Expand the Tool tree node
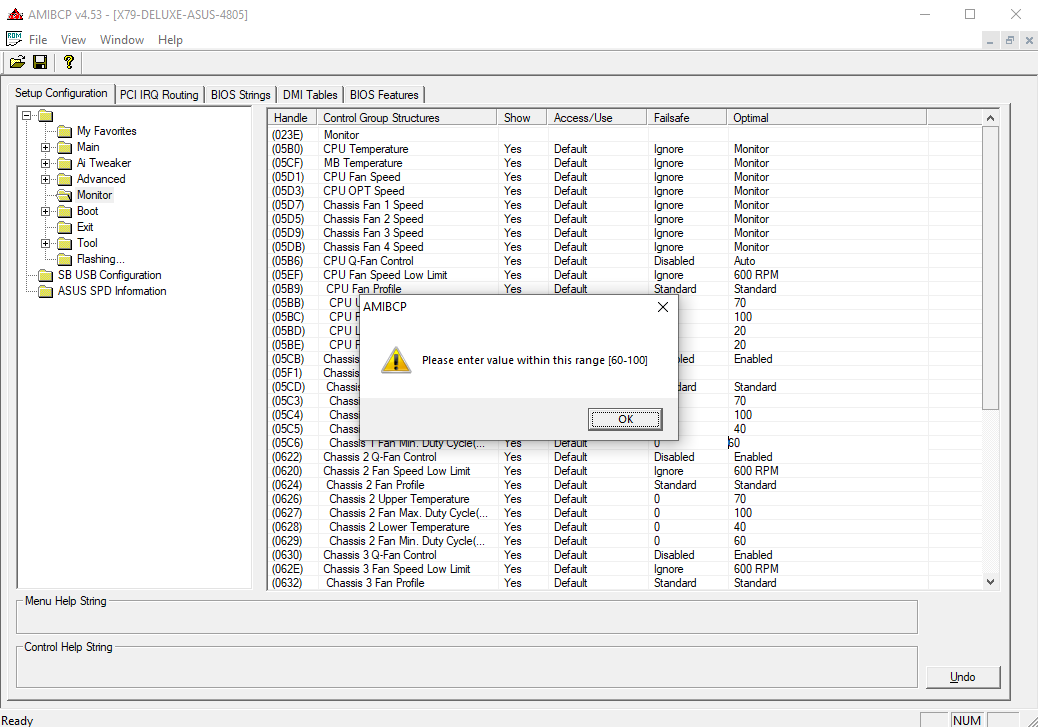The height and width of the screenshot is (727, 1038). point(45,243)
